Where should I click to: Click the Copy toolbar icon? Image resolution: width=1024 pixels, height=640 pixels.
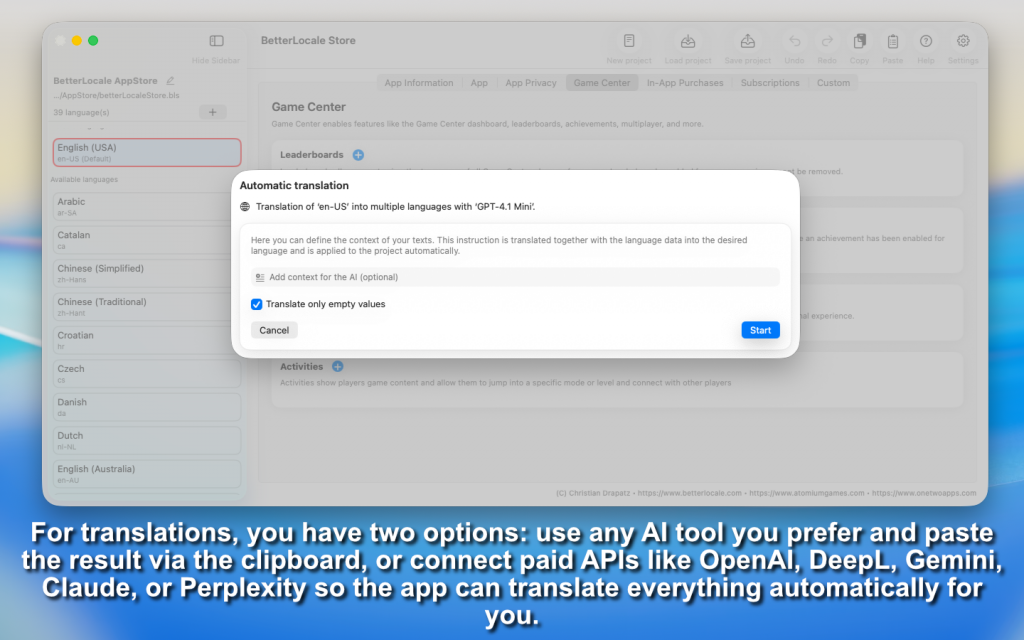tap(859, 42)
